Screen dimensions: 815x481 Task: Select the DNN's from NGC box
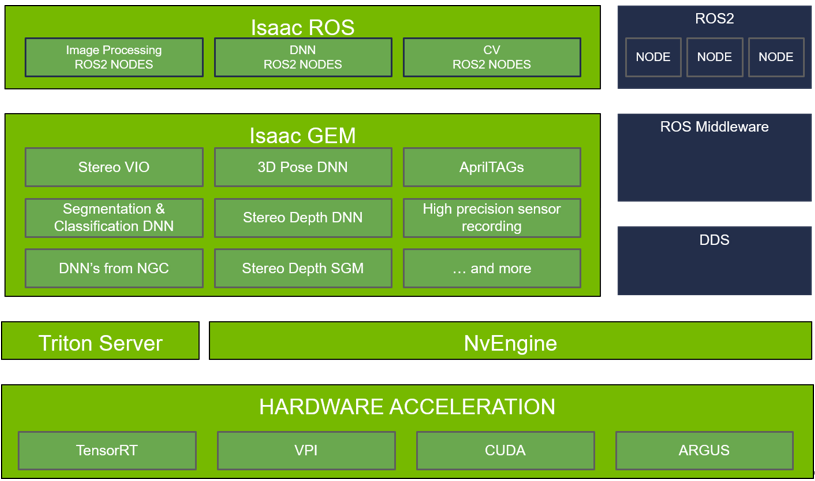114,268
